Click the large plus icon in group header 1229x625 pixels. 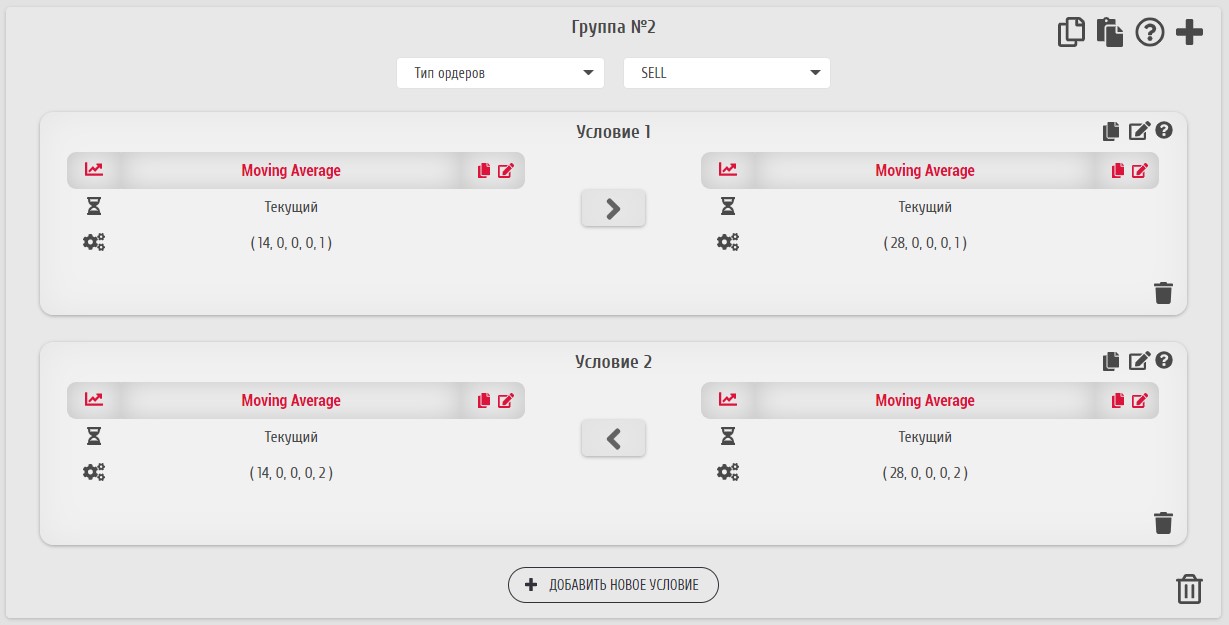(x=1189, y=32)
